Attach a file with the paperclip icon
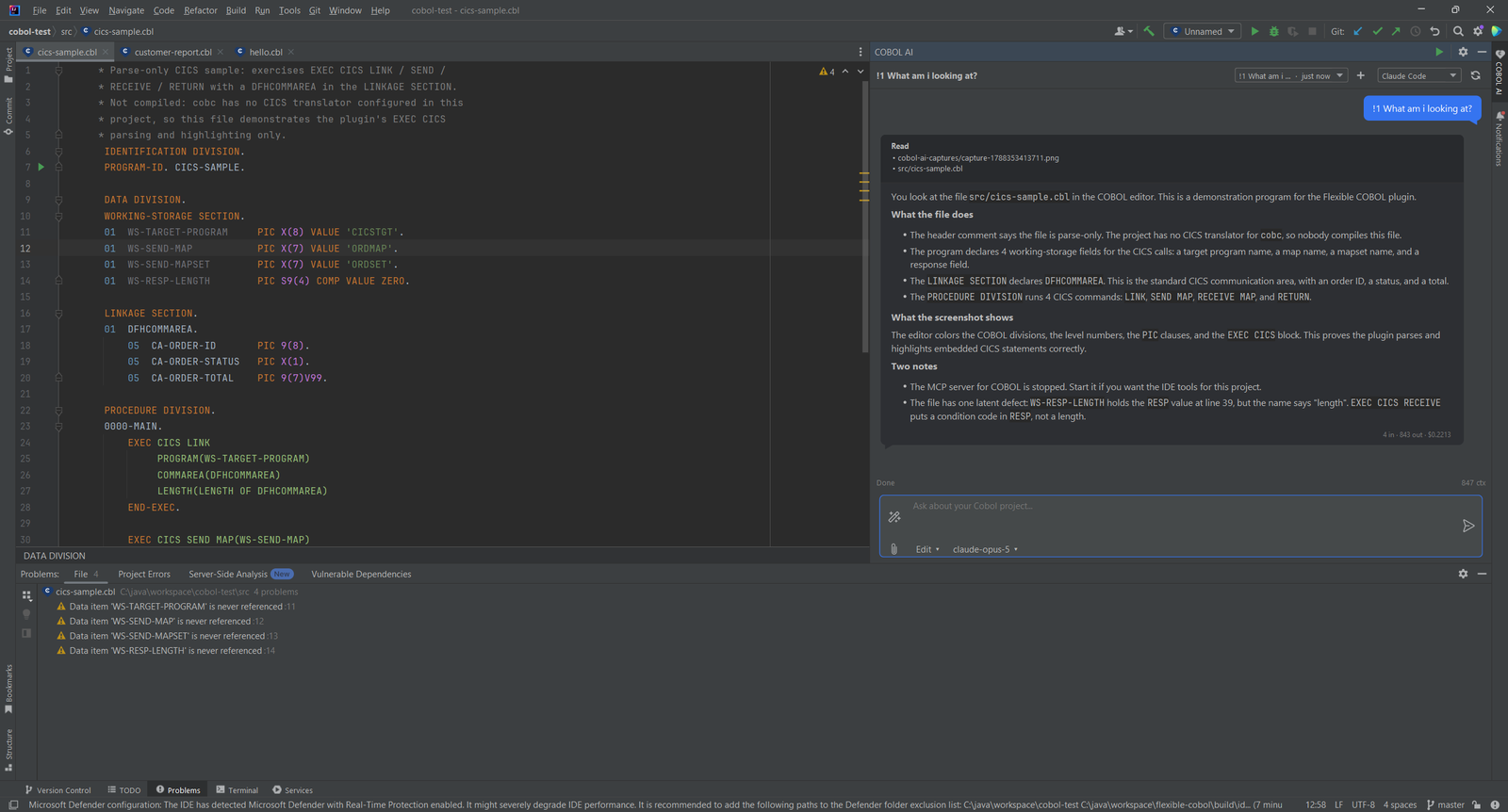 point(894,549)
